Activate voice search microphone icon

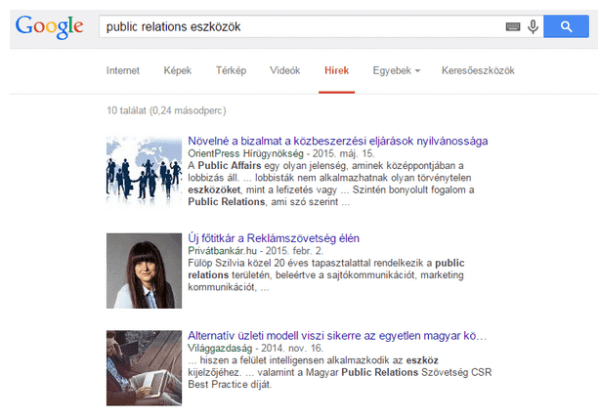click(533, 27)
